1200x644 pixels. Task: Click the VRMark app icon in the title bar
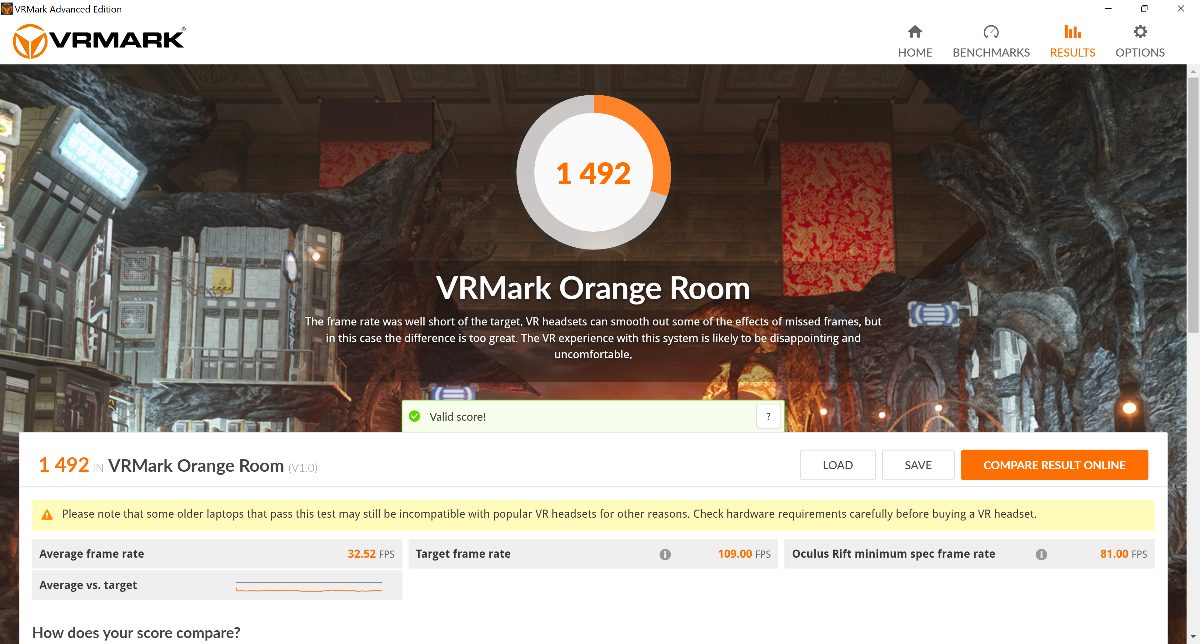pyautogui.click(x=8, y=9)
